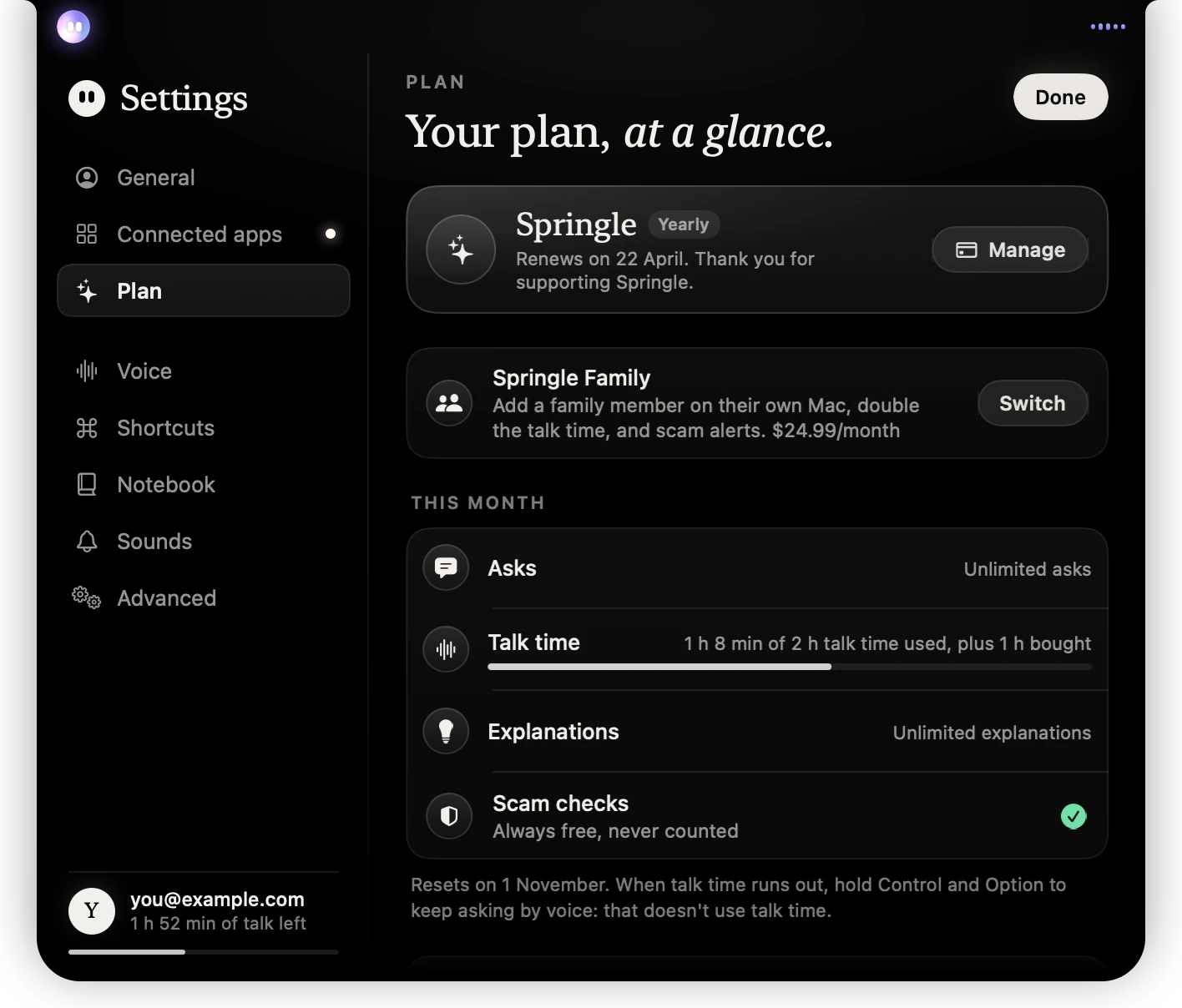Click the green Scam checks checkmark
Image resolution: width=1182 pixels, height=1008 pixels.
point(1073,816)
